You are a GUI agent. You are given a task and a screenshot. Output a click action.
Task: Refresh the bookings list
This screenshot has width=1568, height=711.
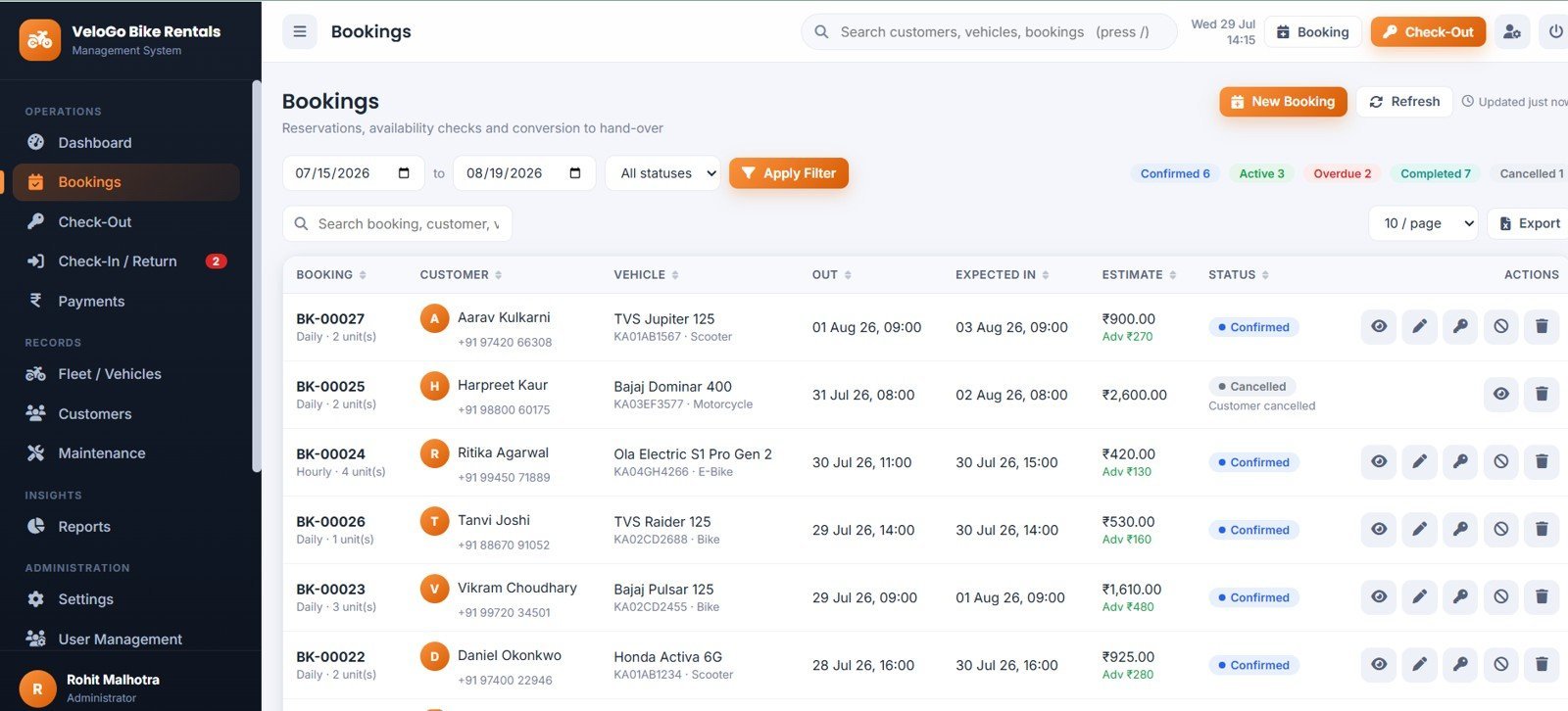coord(1404,102)
